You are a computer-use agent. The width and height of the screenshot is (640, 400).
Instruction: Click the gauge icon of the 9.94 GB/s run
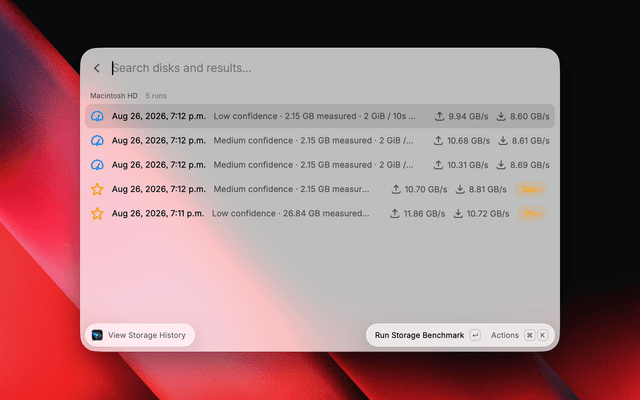click(x=97, y=116)
